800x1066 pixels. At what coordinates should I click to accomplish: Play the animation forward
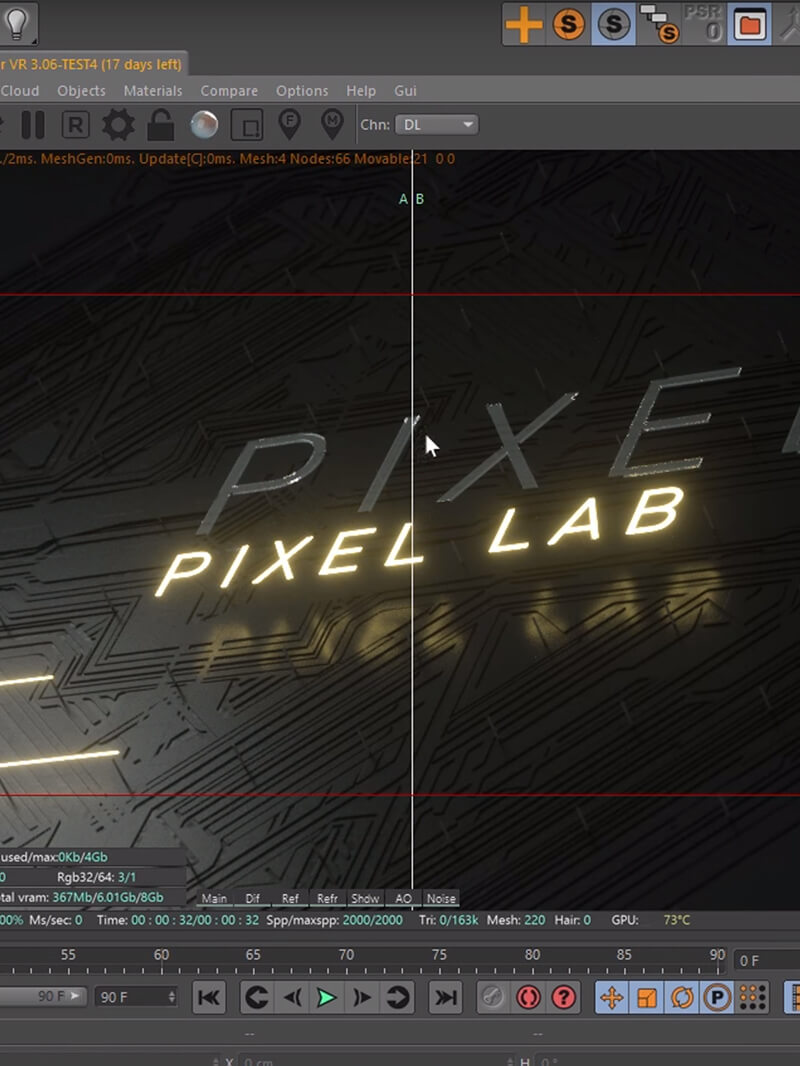click(x=327, y=997)
